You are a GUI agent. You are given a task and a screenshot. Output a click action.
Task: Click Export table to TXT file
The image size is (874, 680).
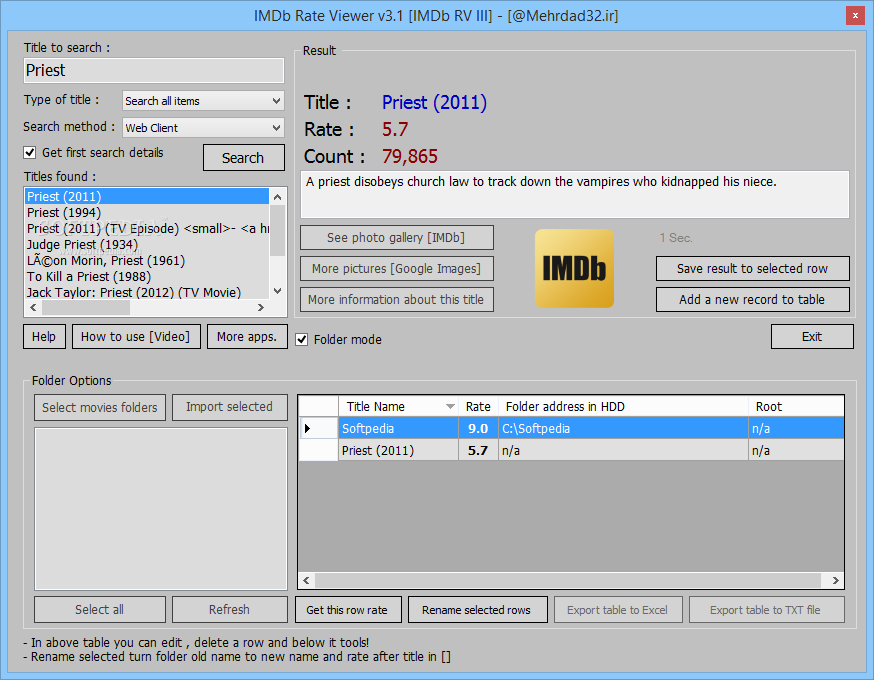[x=766, y=610]
